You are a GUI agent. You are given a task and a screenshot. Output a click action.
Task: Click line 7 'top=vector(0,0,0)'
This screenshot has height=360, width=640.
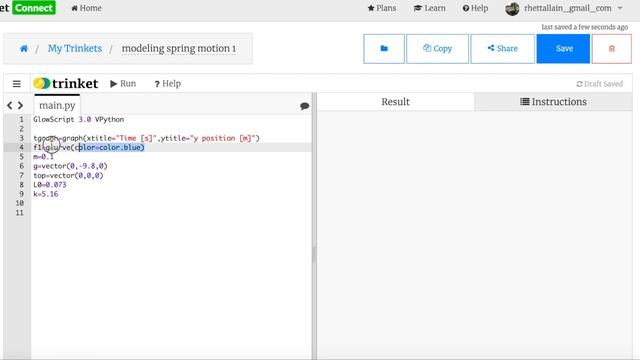[x=68, y=176]
